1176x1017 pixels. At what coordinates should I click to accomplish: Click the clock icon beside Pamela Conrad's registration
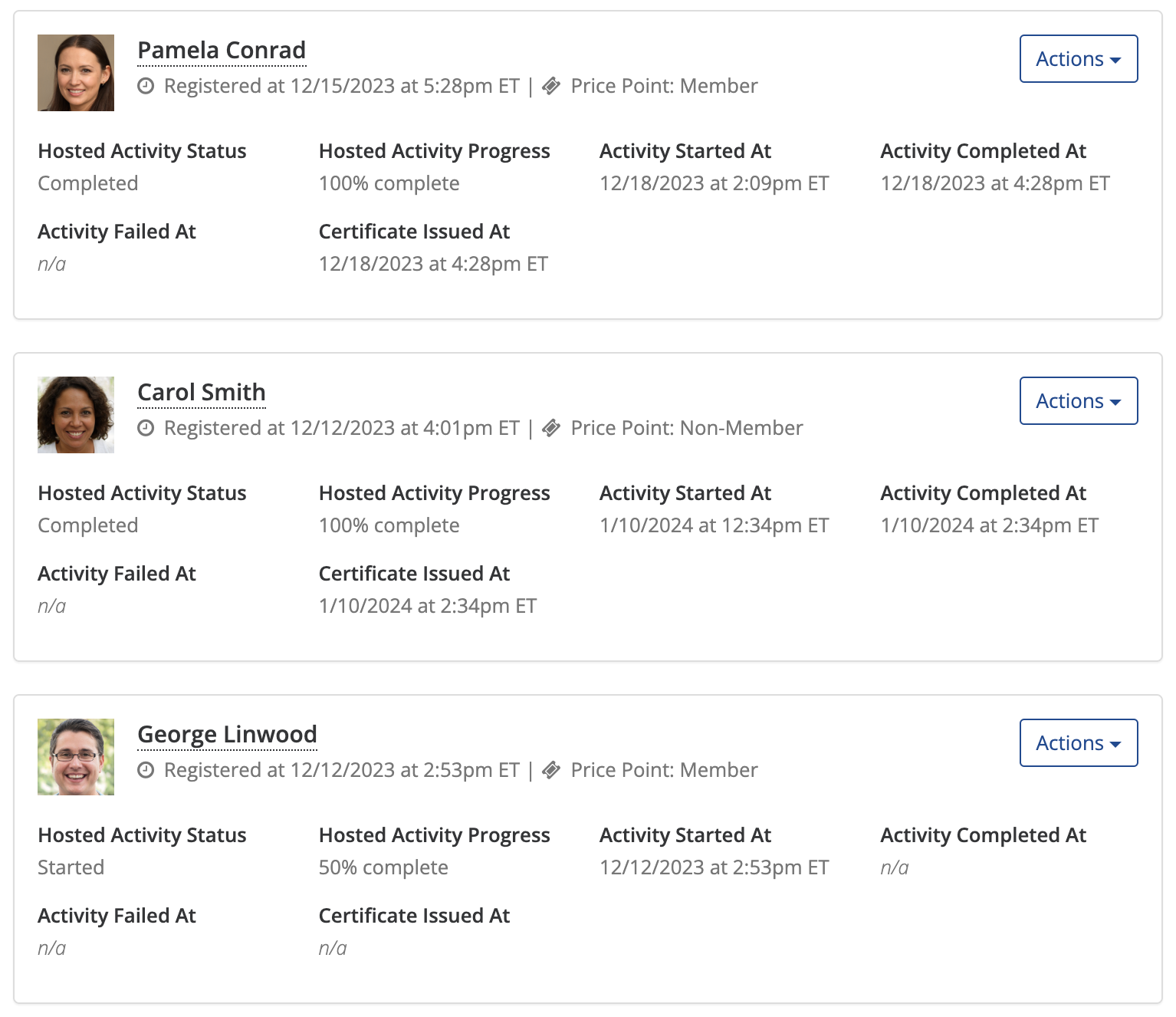pyautogui.click(x=146, y=86)
